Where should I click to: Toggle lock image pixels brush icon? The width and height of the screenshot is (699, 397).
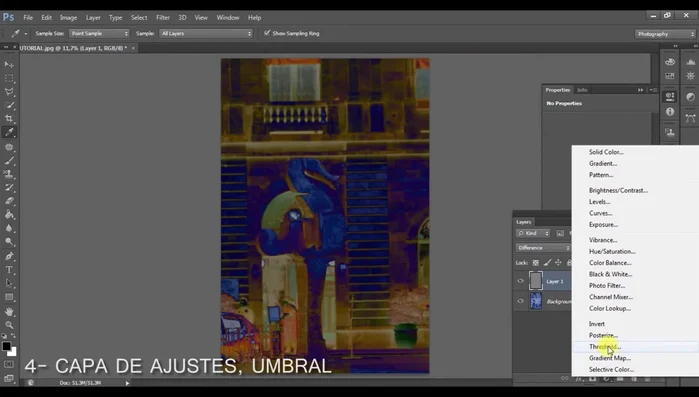point(547,262)
